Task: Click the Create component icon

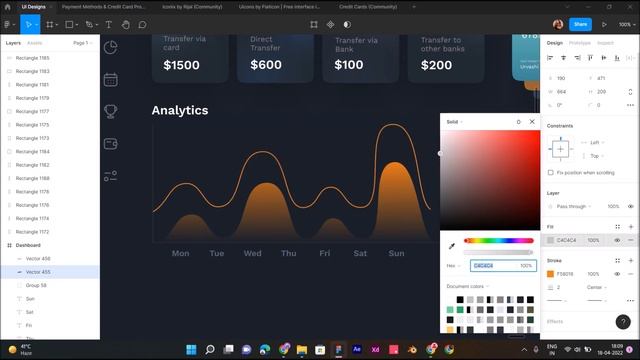Action: (x=330, y=25)
